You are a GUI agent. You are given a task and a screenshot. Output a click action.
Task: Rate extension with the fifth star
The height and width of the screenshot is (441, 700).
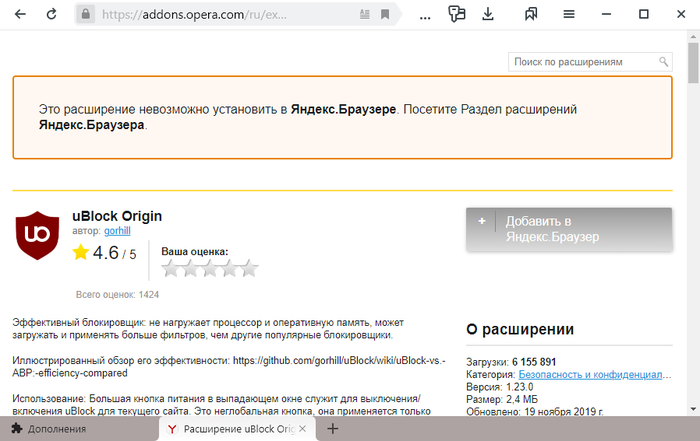click(249, 268)
